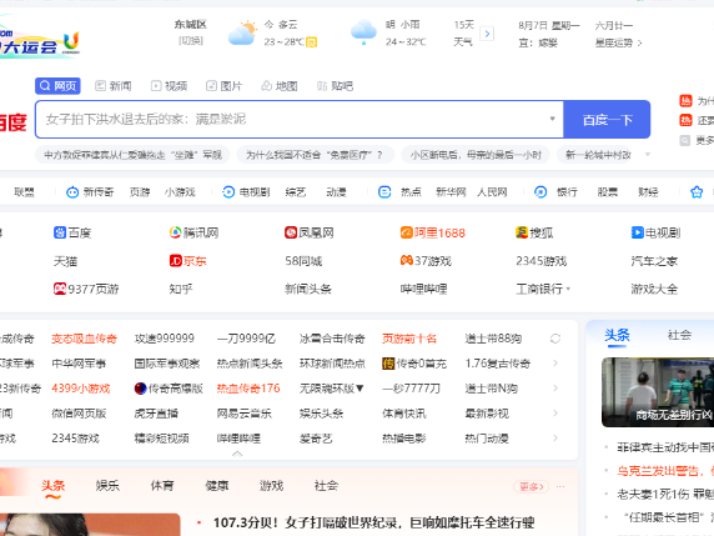Open 网易云音乐 link

244,413
